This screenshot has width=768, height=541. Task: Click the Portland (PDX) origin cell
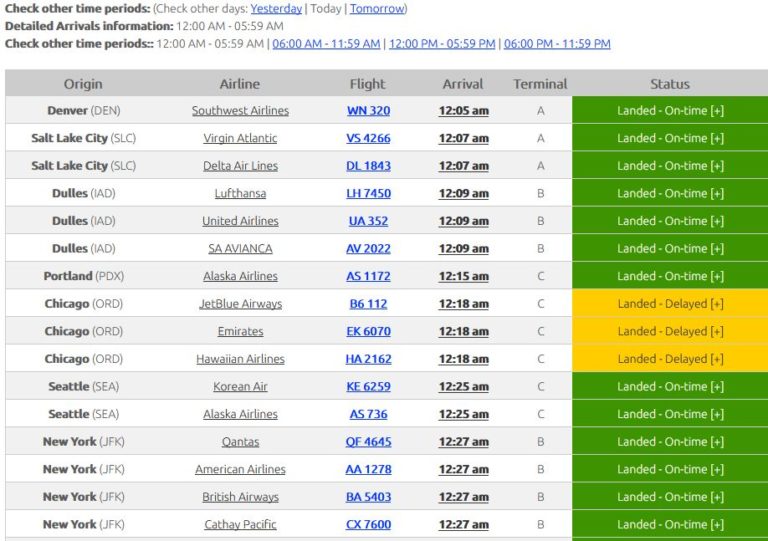(84, 276)
